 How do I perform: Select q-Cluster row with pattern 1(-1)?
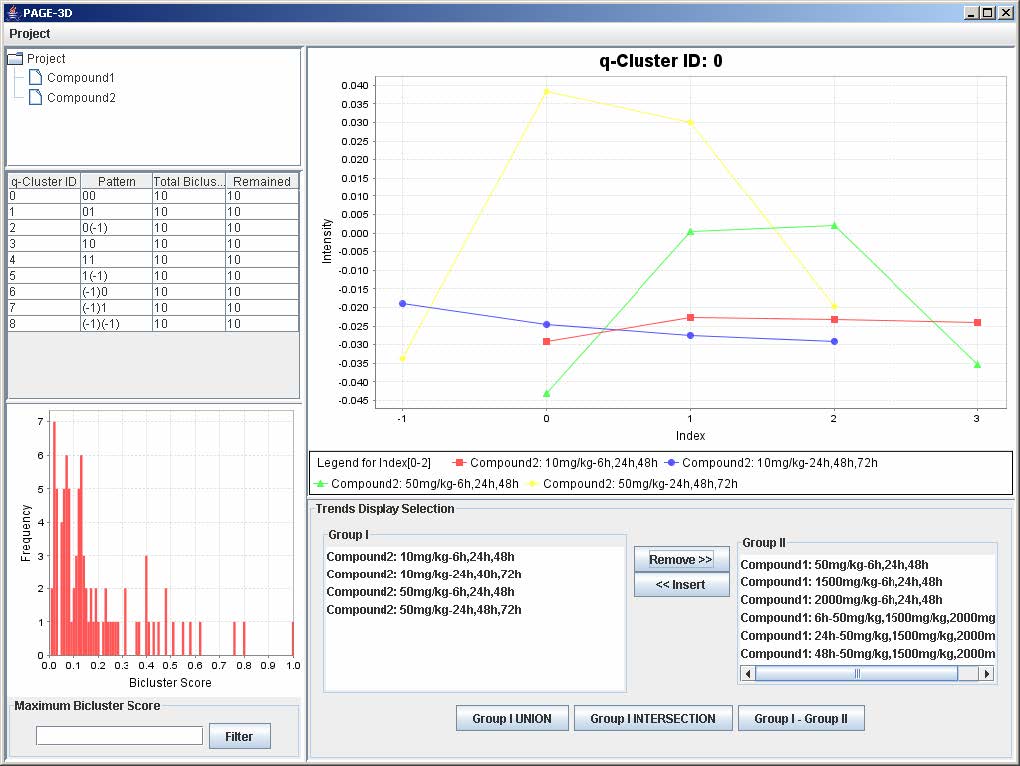pos(154,276)
